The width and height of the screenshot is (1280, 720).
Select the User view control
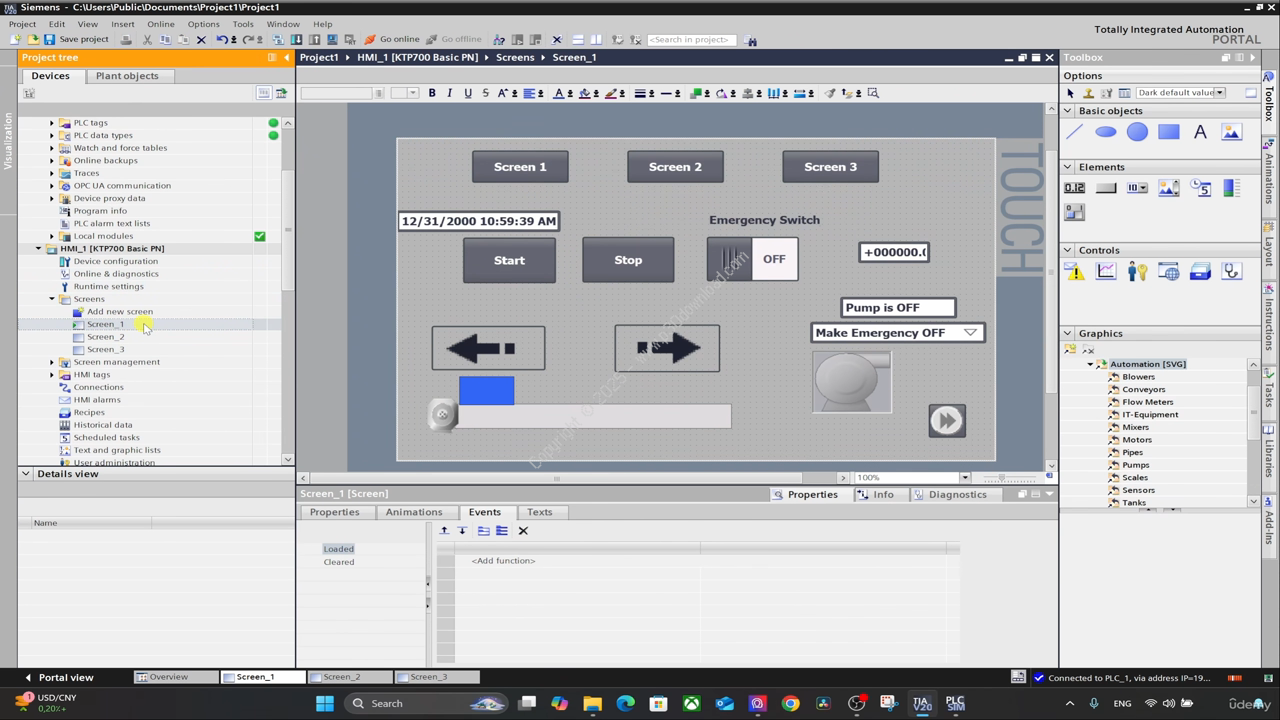(1137, 272)
